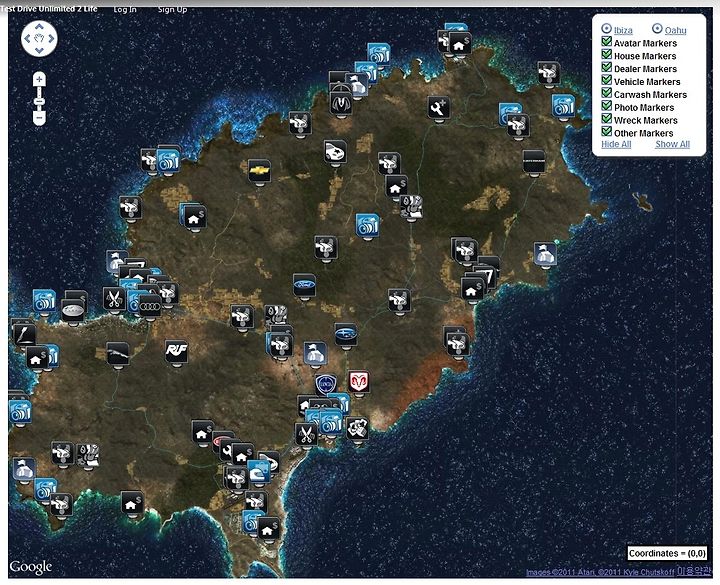This screenshot has width=720, height=585.
Task: Click the sticker shop marker north of the helmet marker
Action: (276, 316)
